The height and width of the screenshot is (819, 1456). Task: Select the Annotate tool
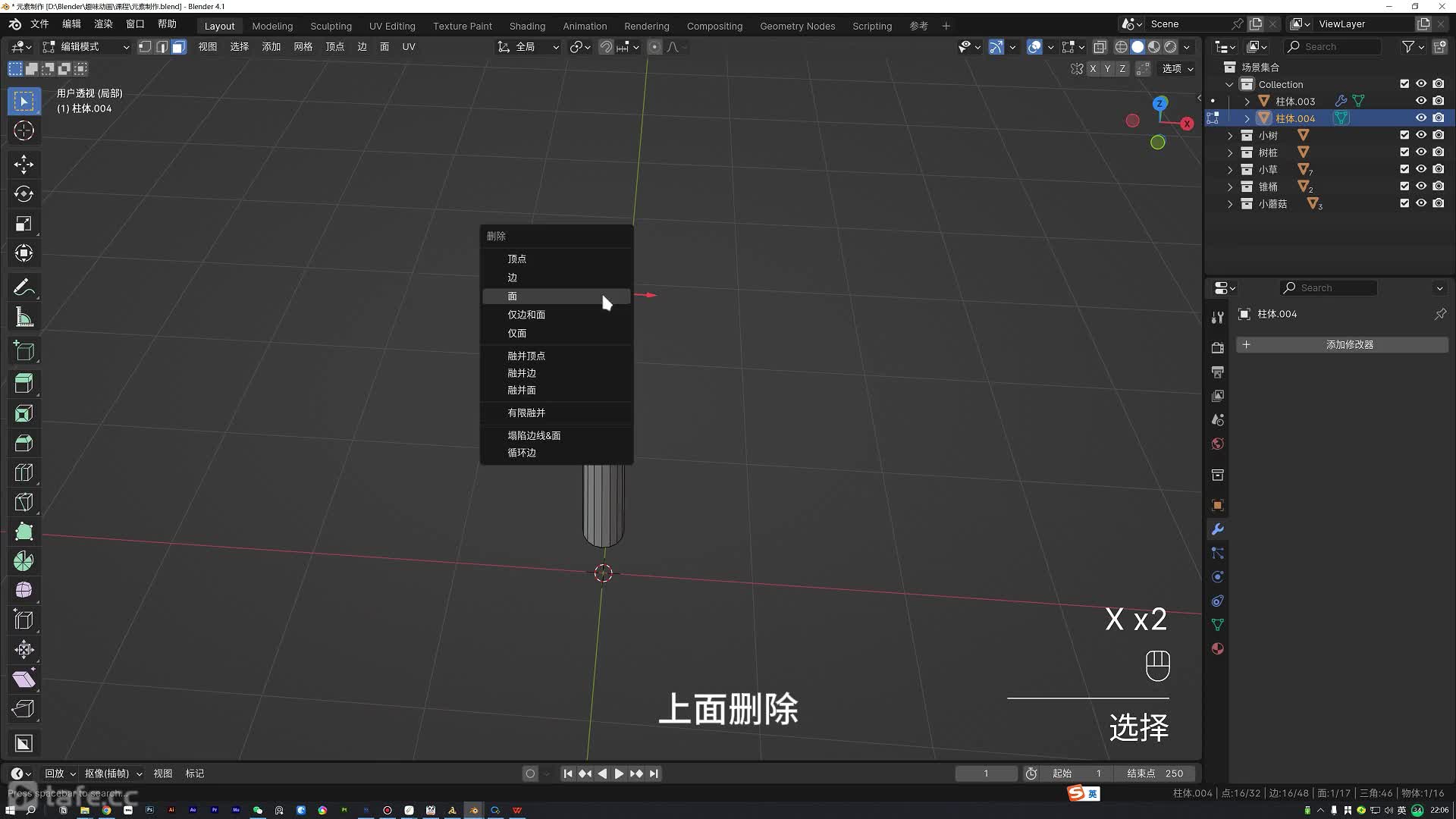click(24, 287)
